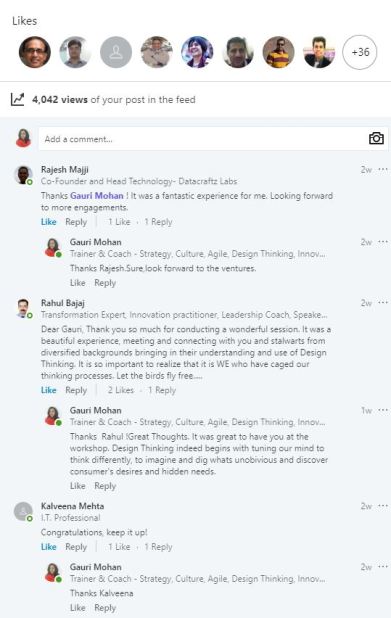
Task: Open options menu for Gauri's reply to Rajesh
Action: pyautogui.click(x=383, y=242)
